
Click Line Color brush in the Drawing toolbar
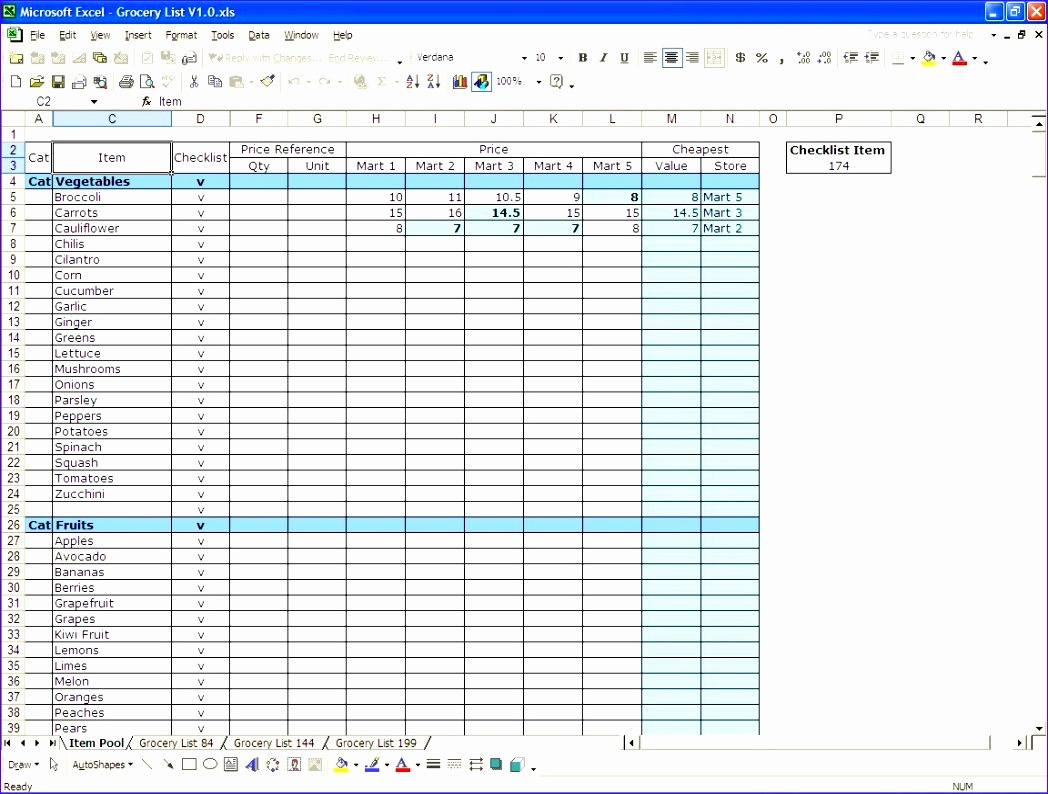(373, 765)
